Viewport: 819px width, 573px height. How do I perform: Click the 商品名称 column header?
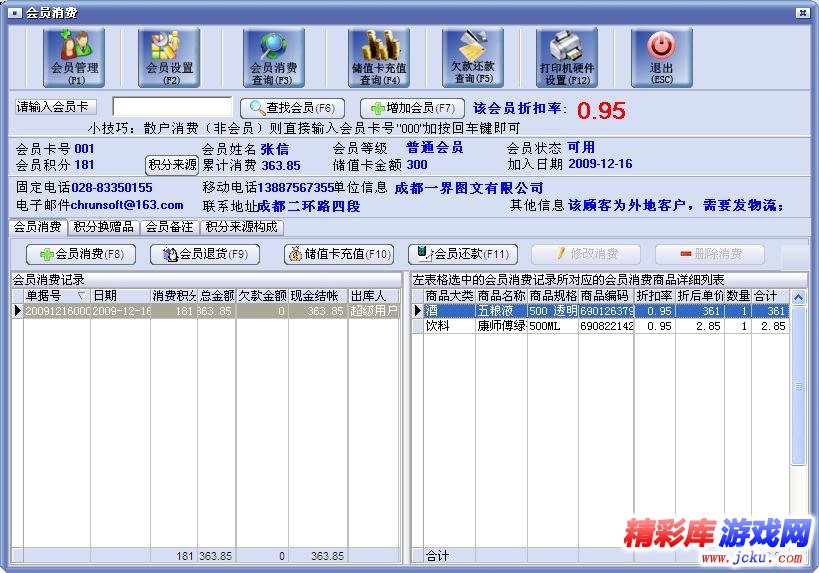coord(501,296)
